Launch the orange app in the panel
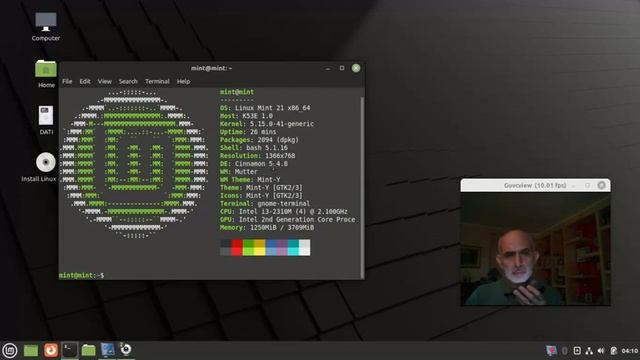The width and height of the screenshot is (640, 360). [51, 350]
